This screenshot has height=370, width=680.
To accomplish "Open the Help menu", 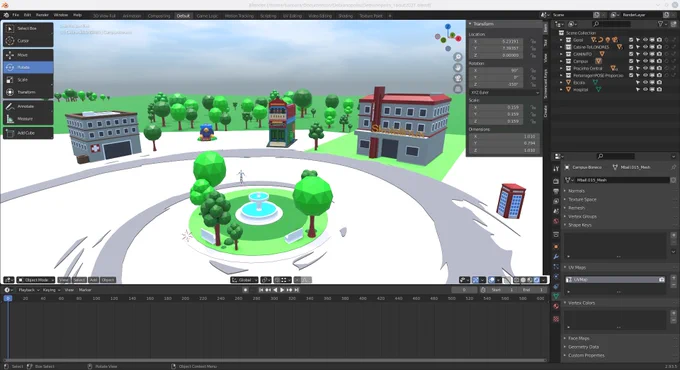I will (77, 15).
